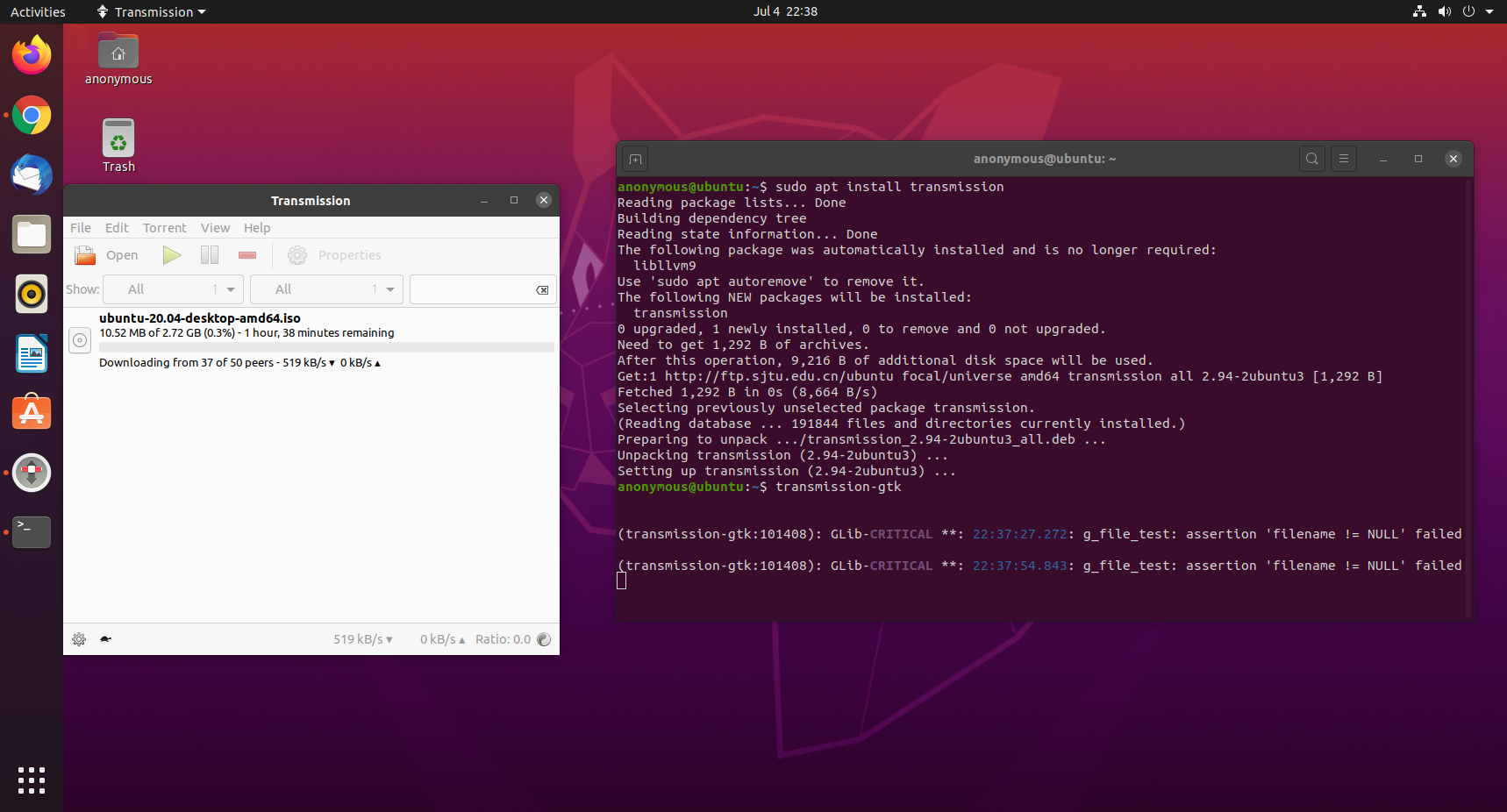Open the Firefox icon in the dock

[31, 54]
